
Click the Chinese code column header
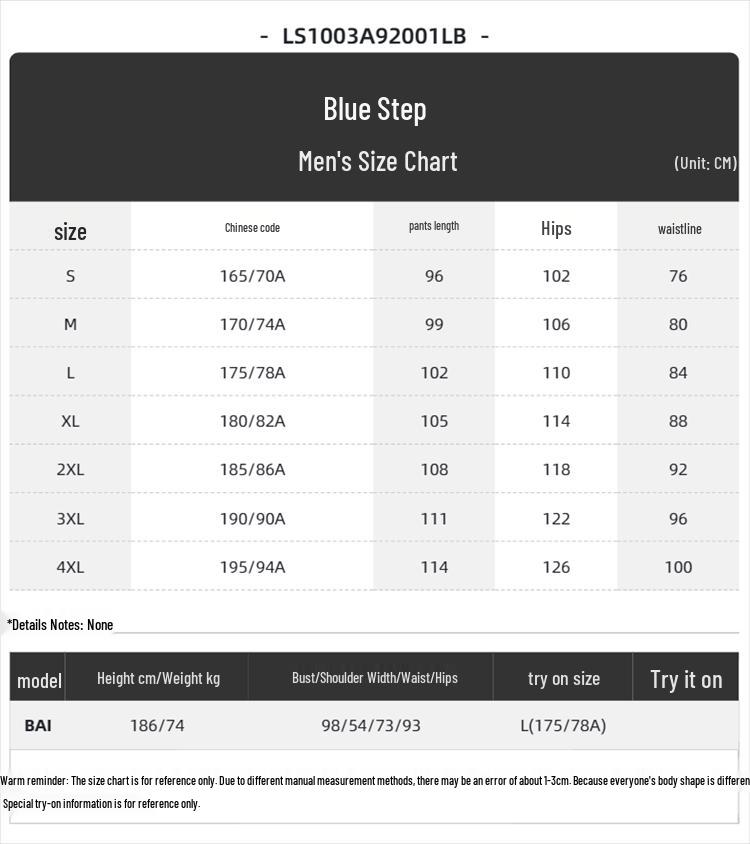[x=252, y=228]
